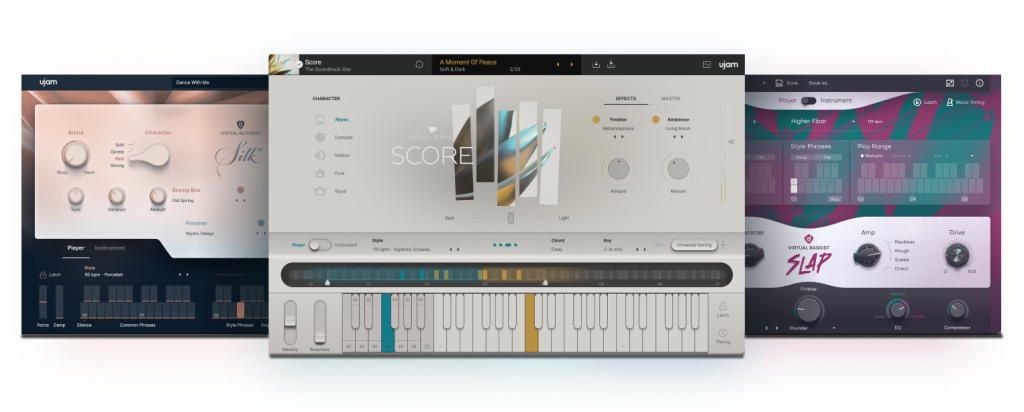1024x412 pixels.
Task: Select the Mellow character icon
Action: pos(320,155)
